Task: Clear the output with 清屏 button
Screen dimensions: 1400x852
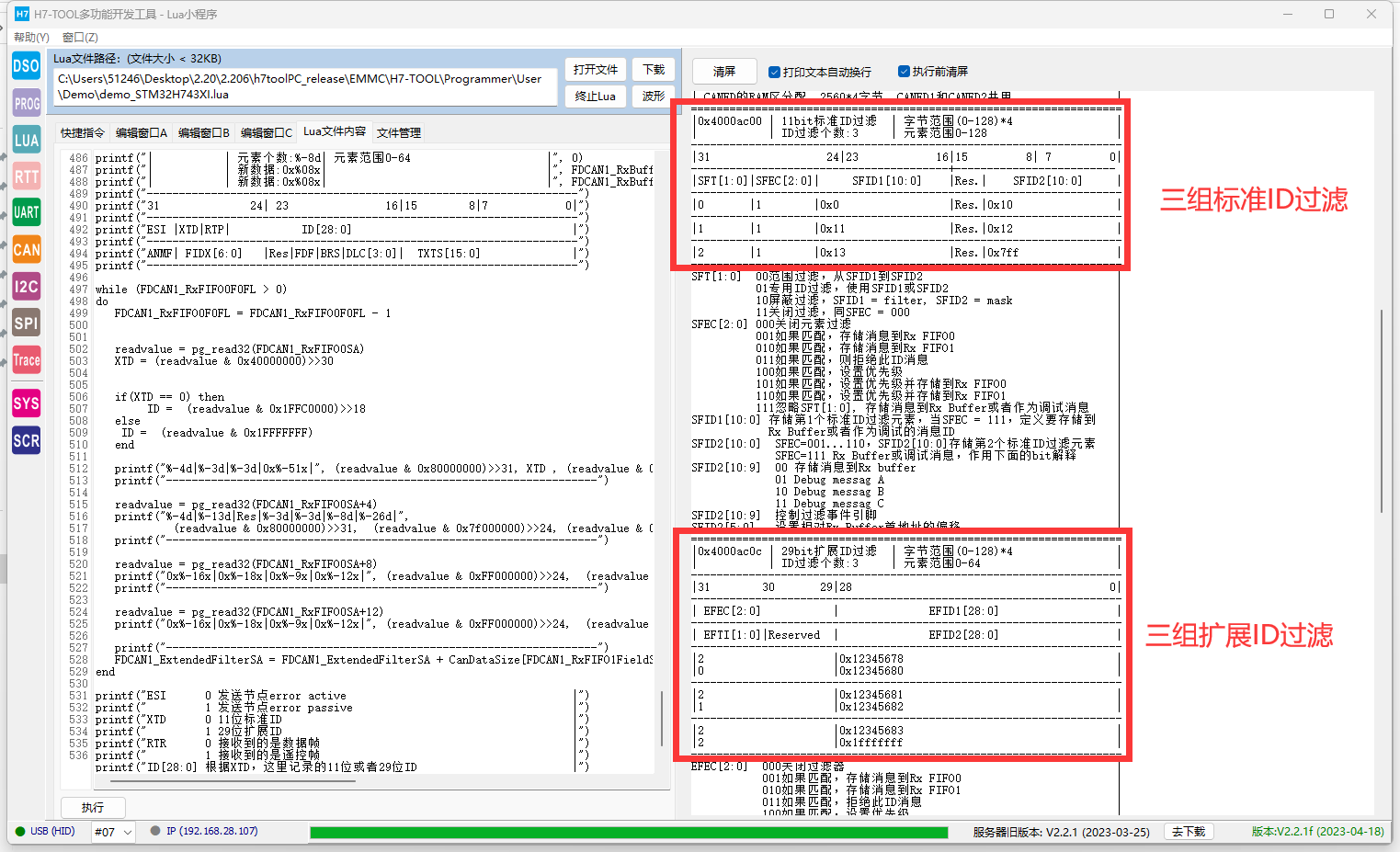Action: (724, 72)
